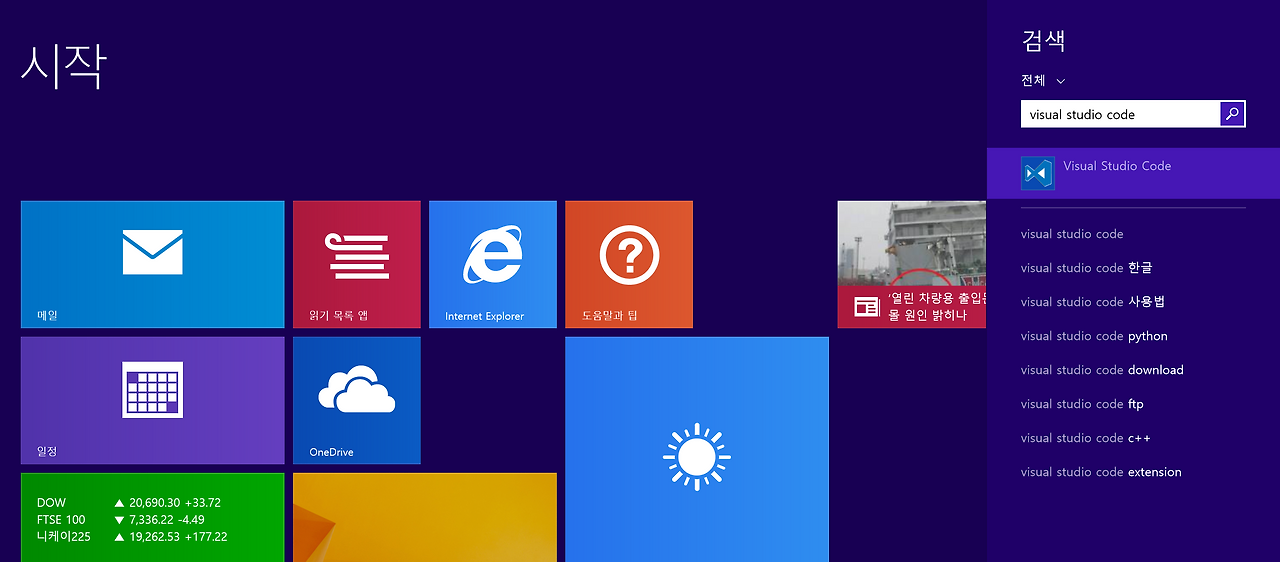Open the yellow Desktop tile
Viewport: 1280px width, 562px height.
coord(425,517)
